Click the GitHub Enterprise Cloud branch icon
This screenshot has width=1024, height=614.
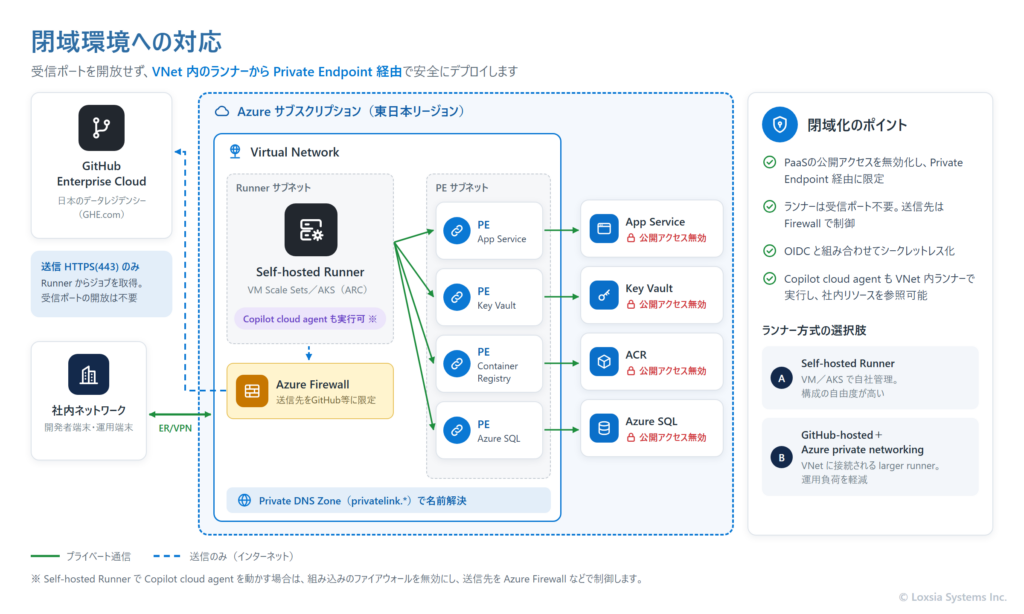(x=101, y=127)
